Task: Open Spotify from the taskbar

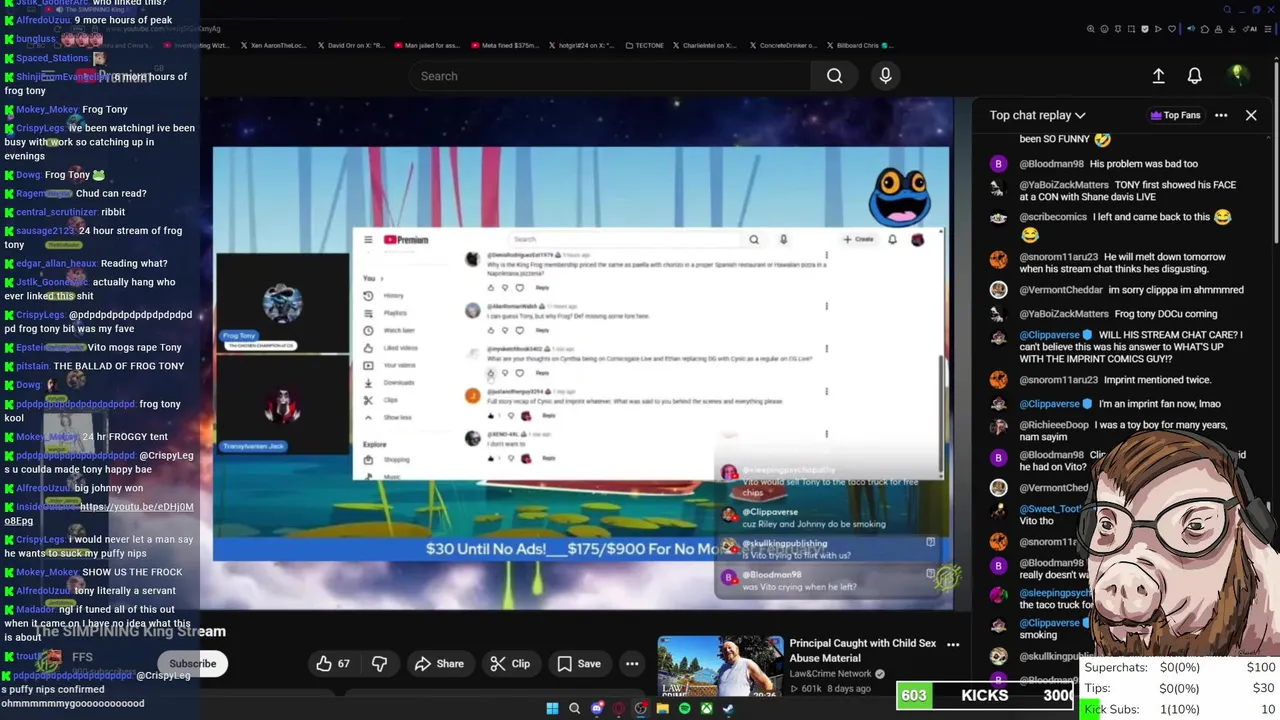Action: pos(684,709)
